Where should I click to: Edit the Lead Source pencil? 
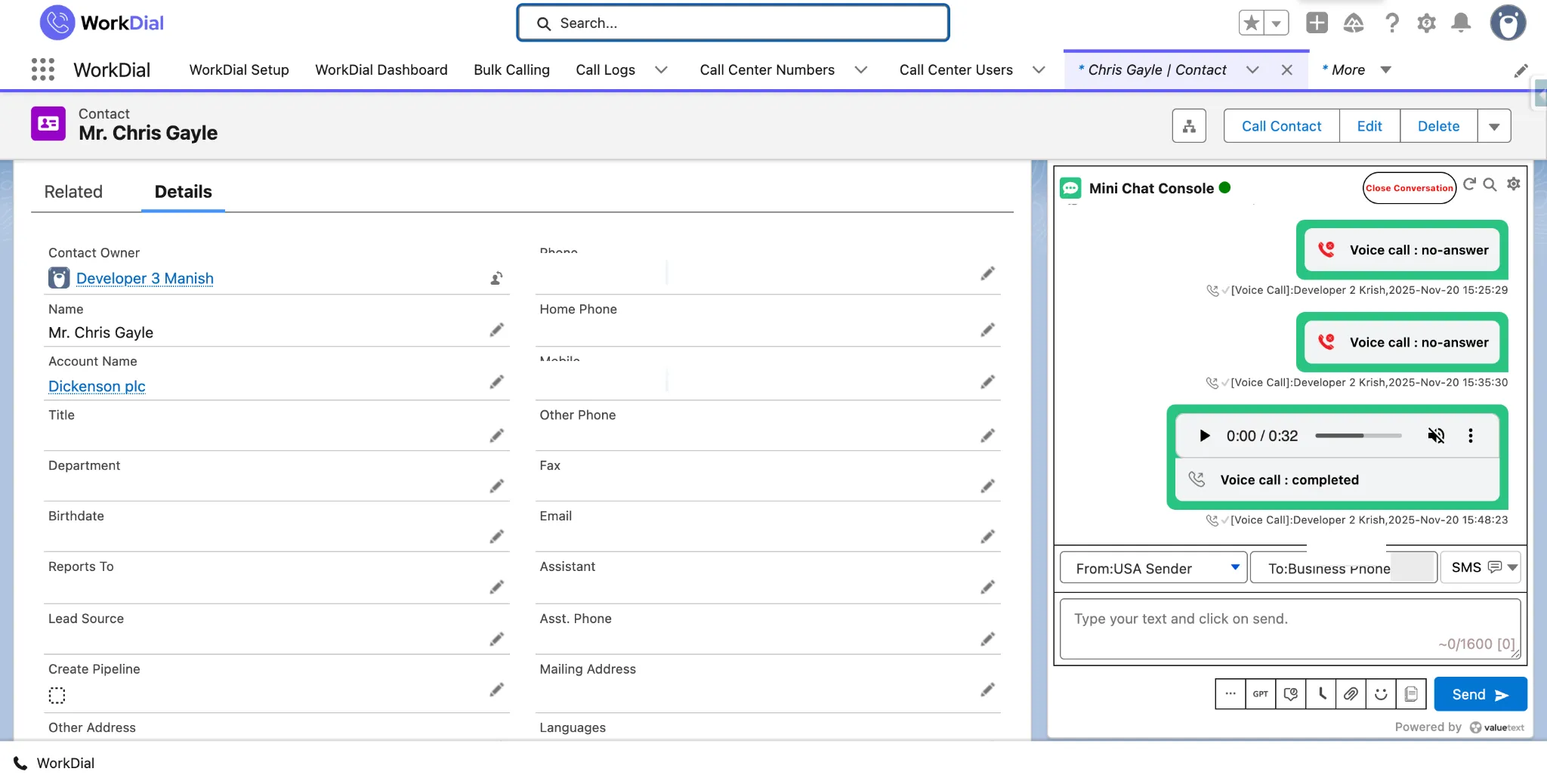pos(496,640)
